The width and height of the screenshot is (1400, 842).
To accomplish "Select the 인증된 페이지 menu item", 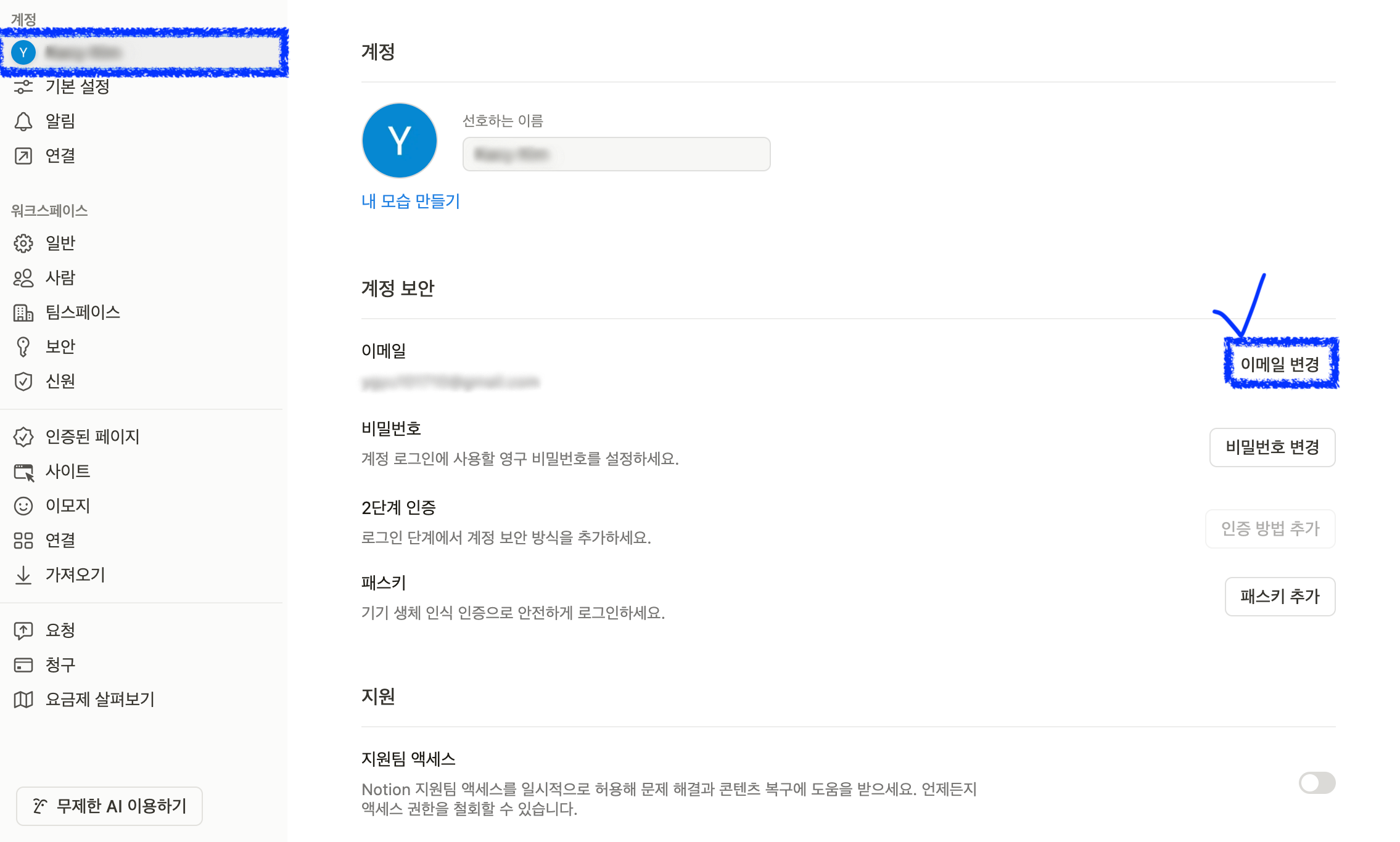I will click(x=93, y=437).
